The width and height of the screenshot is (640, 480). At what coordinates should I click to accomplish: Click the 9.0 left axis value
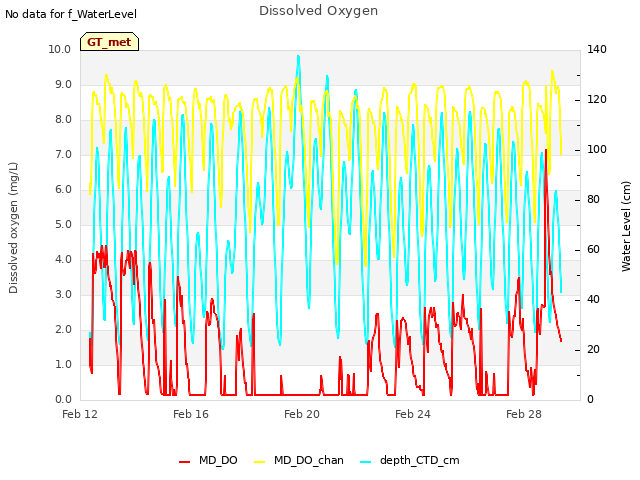[x=63, y=84]
